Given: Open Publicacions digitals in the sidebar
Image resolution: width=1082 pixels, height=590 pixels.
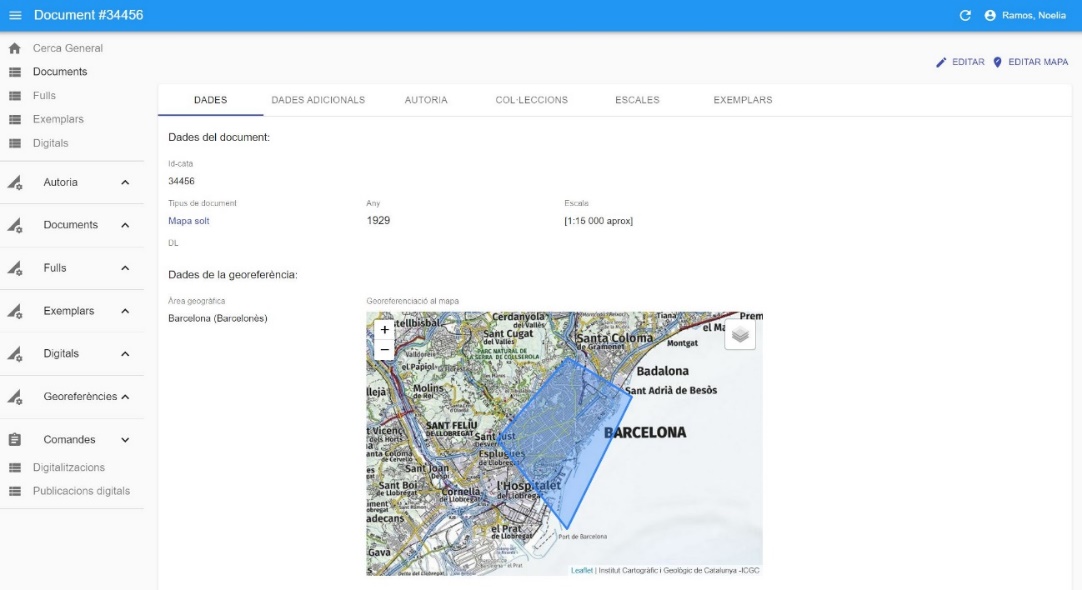Looking at the screenshot, I should tap(81, 491).
